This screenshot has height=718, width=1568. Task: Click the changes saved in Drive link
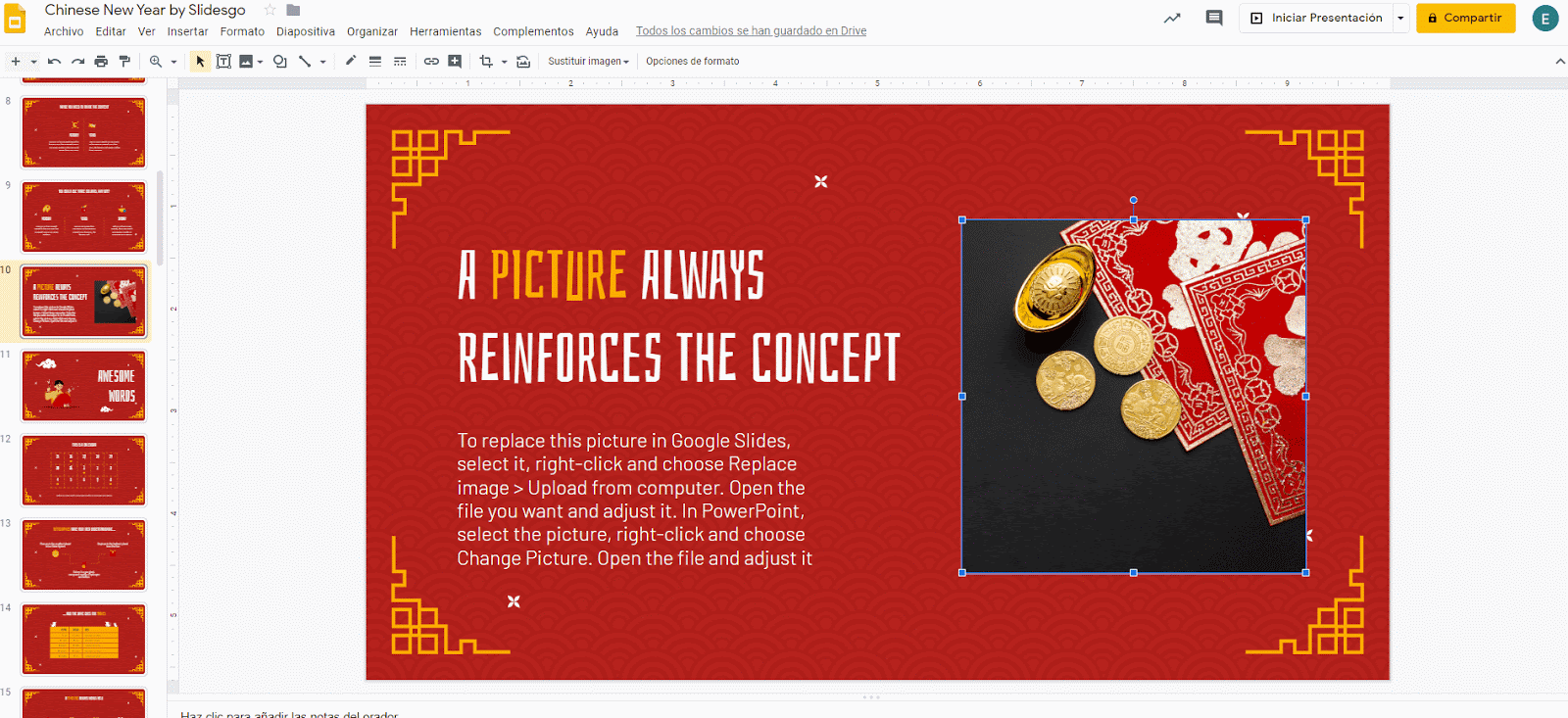tap(751, 31)
